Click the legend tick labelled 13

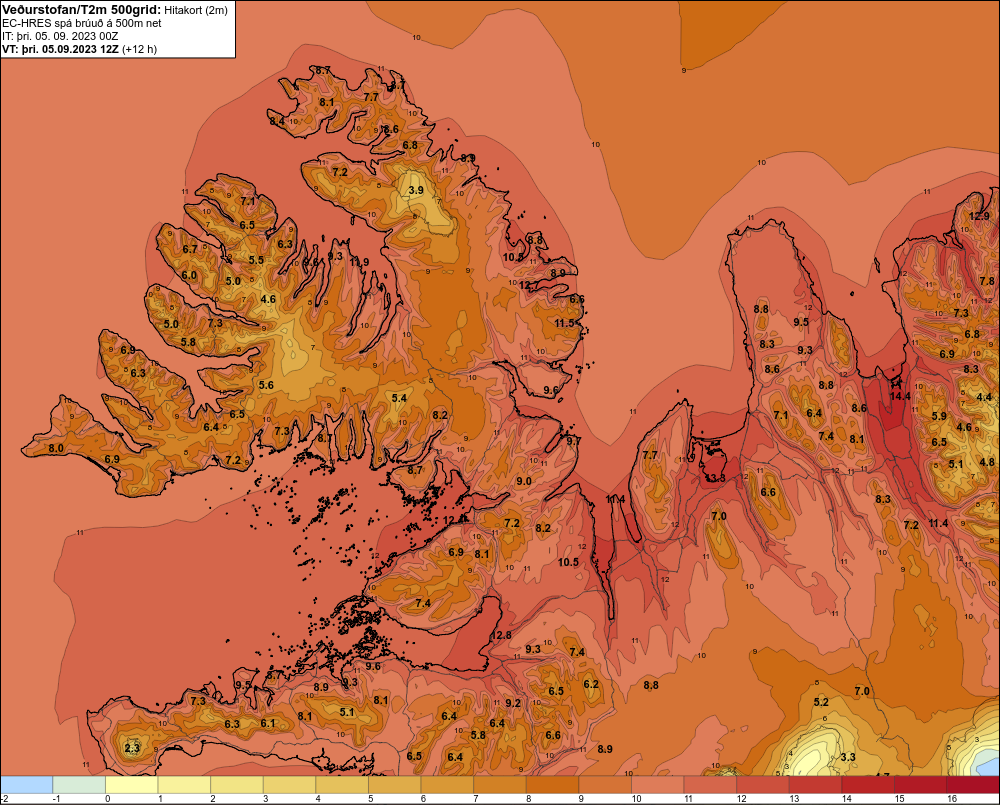coord(794,799)
